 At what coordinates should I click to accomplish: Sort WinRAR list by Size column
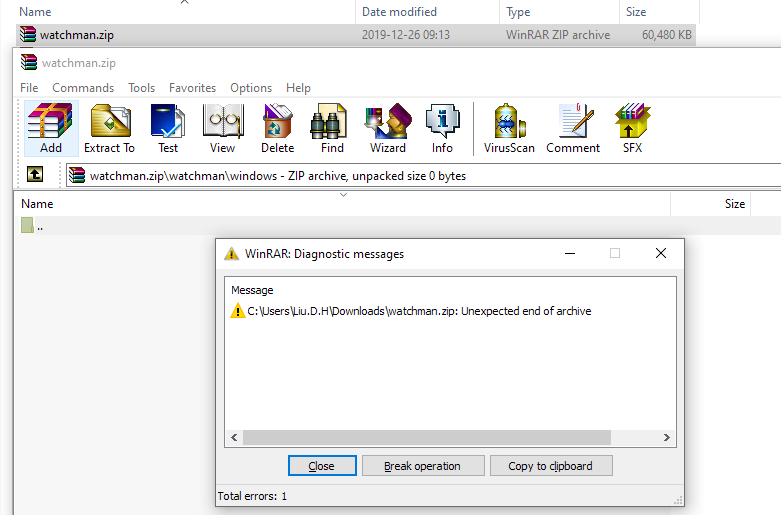click(711, 204)
